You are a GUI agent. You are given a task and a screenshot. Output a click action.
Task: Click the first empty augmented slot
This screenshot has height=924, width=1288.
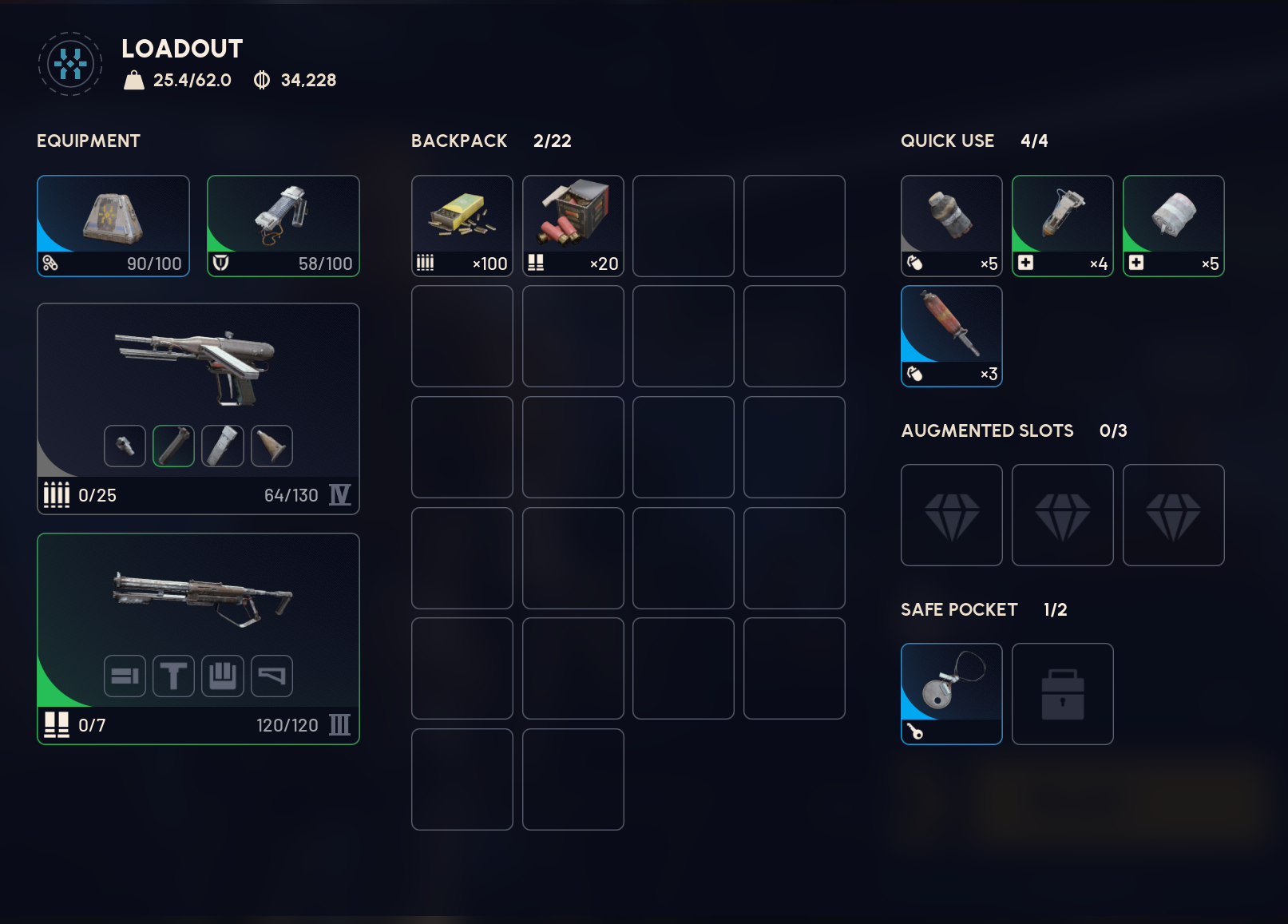point(952,515)
